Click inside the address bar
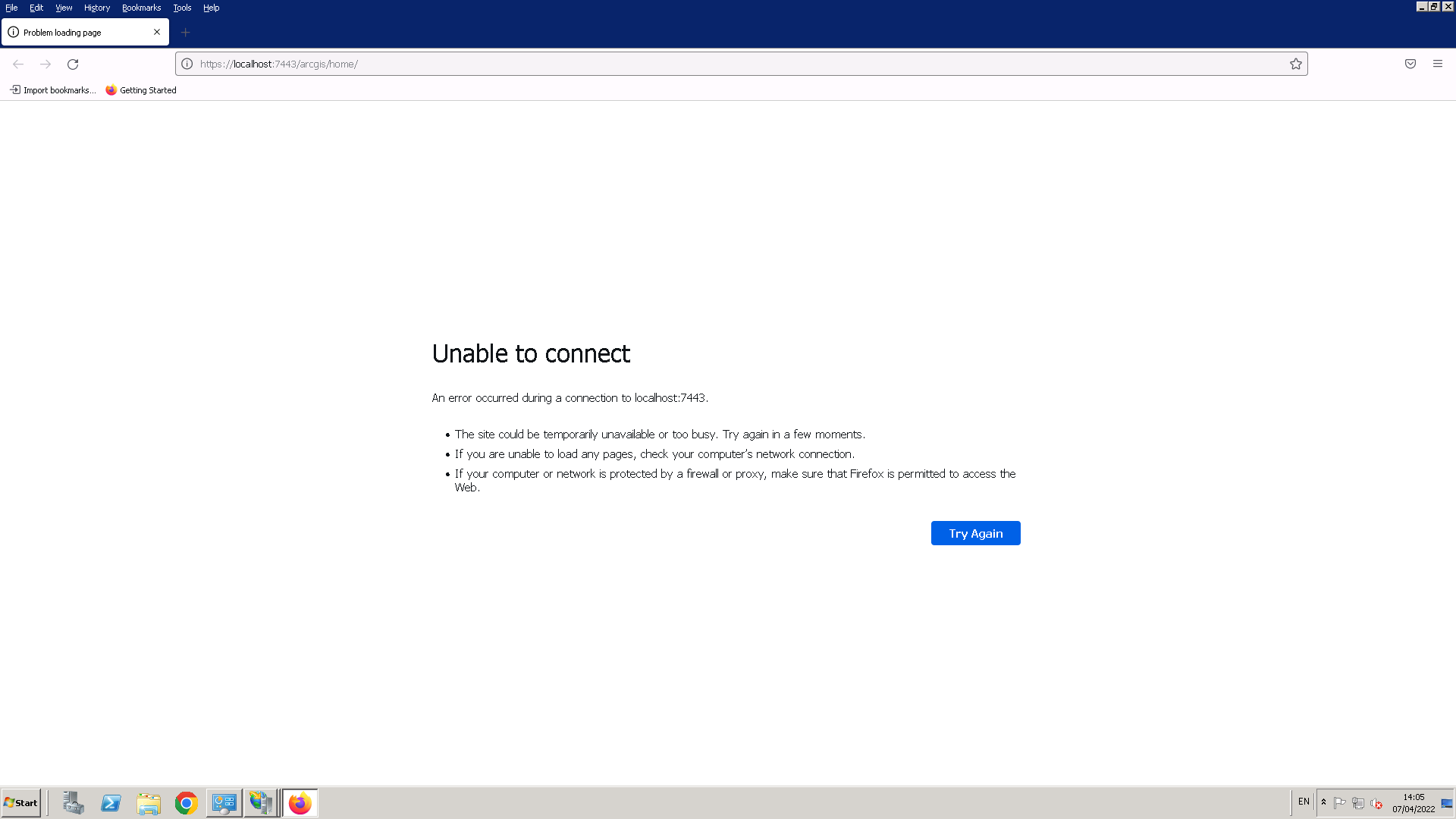Image resolution: width=1456 pixels, height=819 pixels. (531, 64)
